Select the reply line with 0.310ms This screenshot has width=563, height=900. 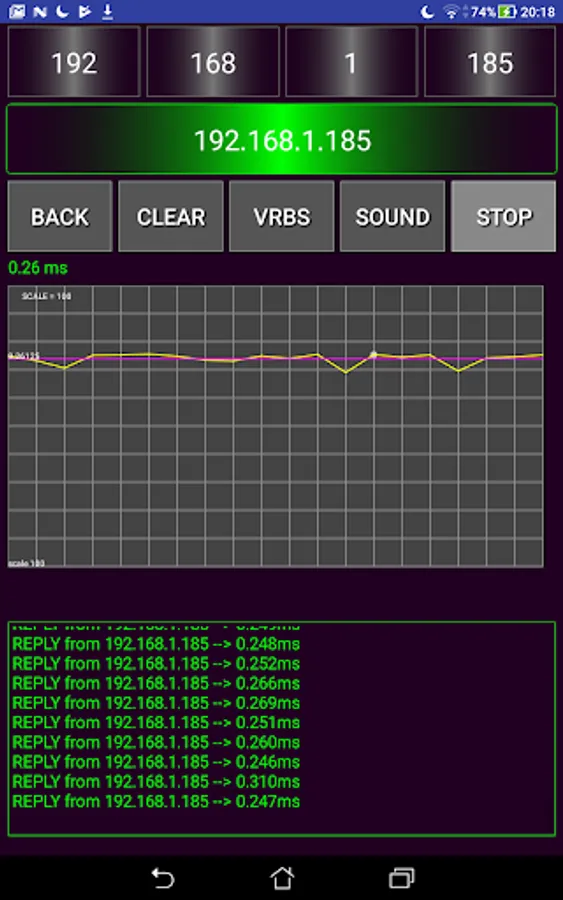click(x=156, y=781)
